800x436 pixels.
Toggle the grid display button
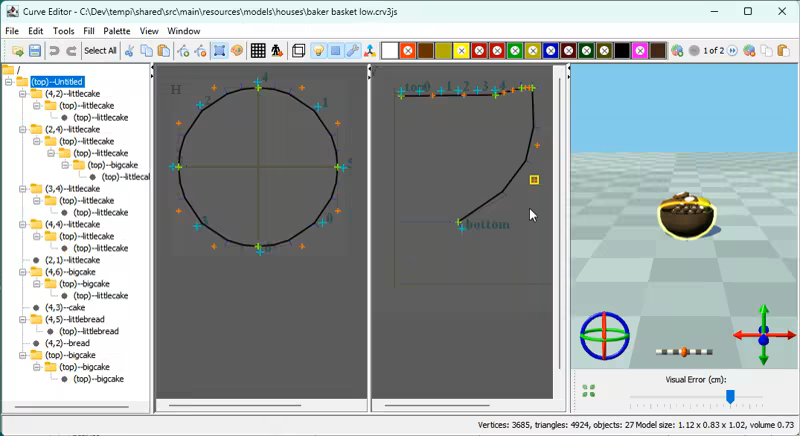[258, 50]
